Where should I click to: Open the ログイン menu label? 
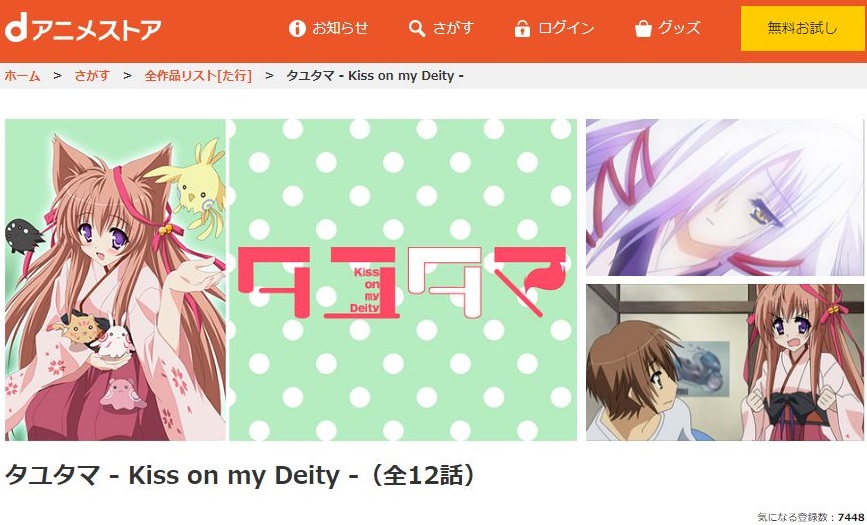[566, 28]
